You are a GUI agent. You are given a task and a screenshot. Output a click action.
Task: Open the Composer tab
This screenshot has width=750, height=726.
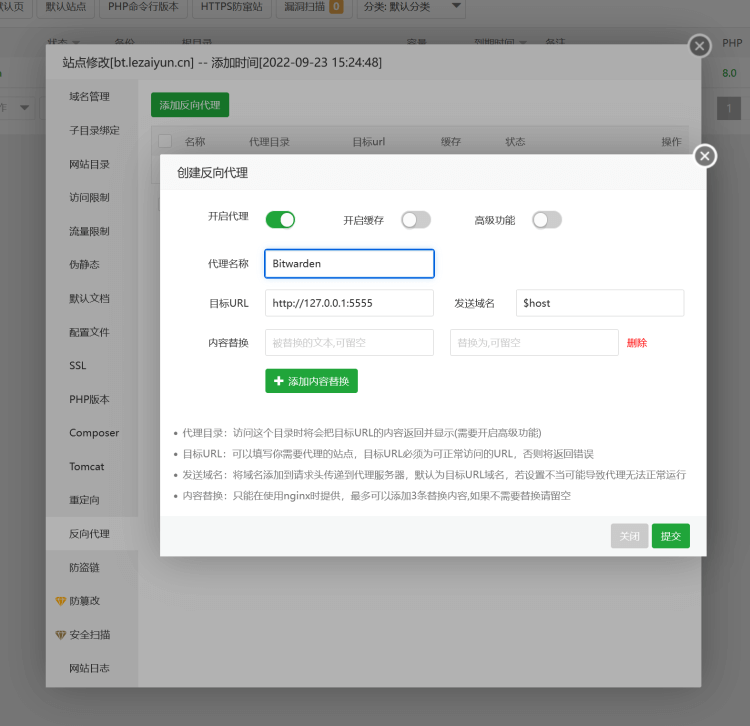coord(94,433)
